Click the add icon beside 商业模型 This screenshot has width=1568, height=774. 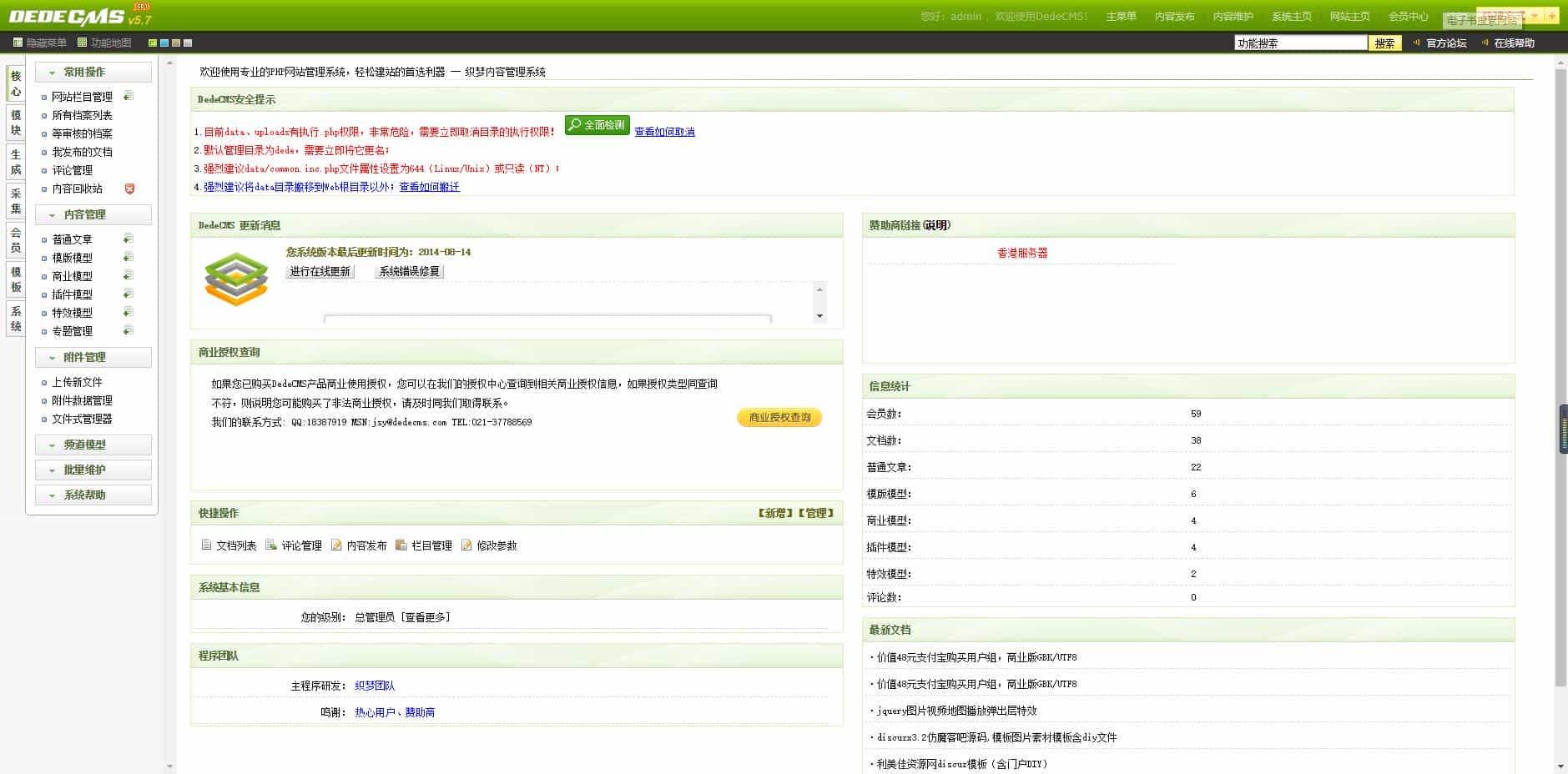pos(129,275)
